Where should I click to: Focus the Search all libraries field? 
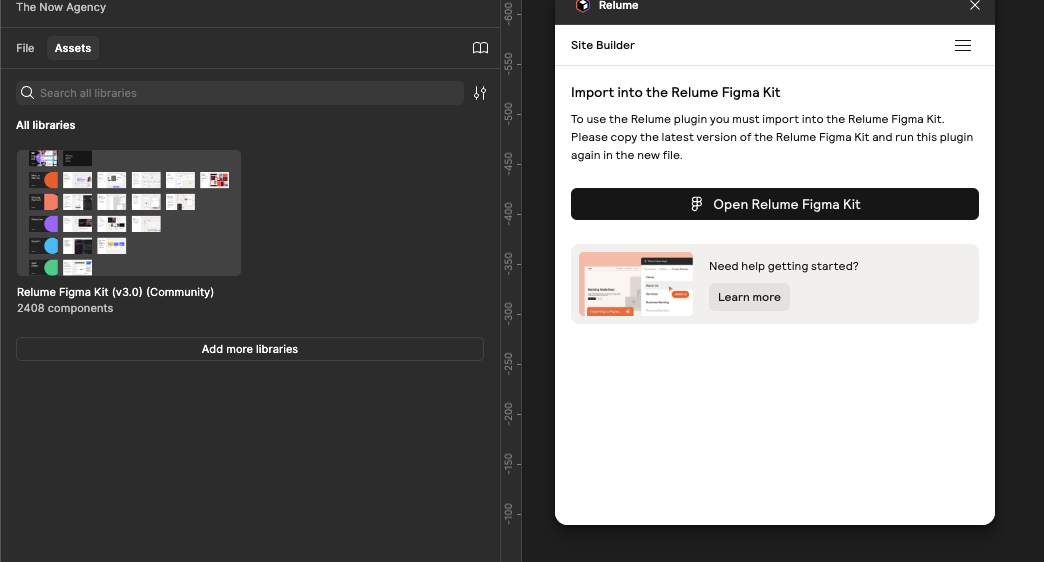point(240,93)
